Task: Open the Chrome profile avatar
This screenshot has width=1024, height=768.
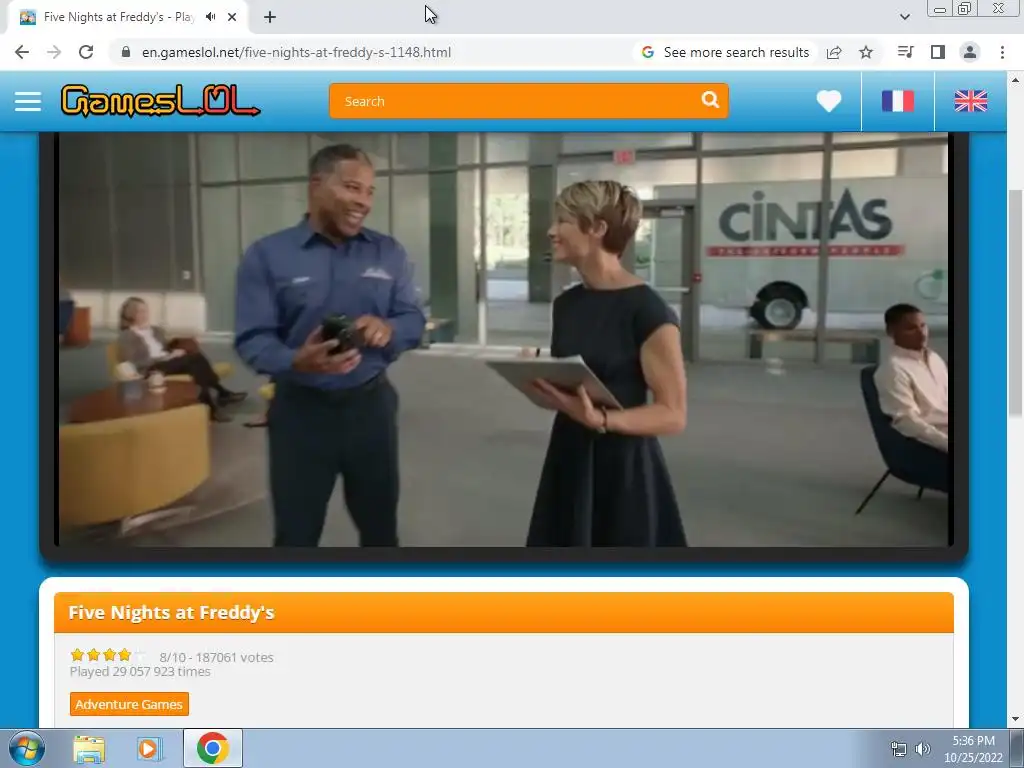Action: pyautogui.click(x=970, y=52)
